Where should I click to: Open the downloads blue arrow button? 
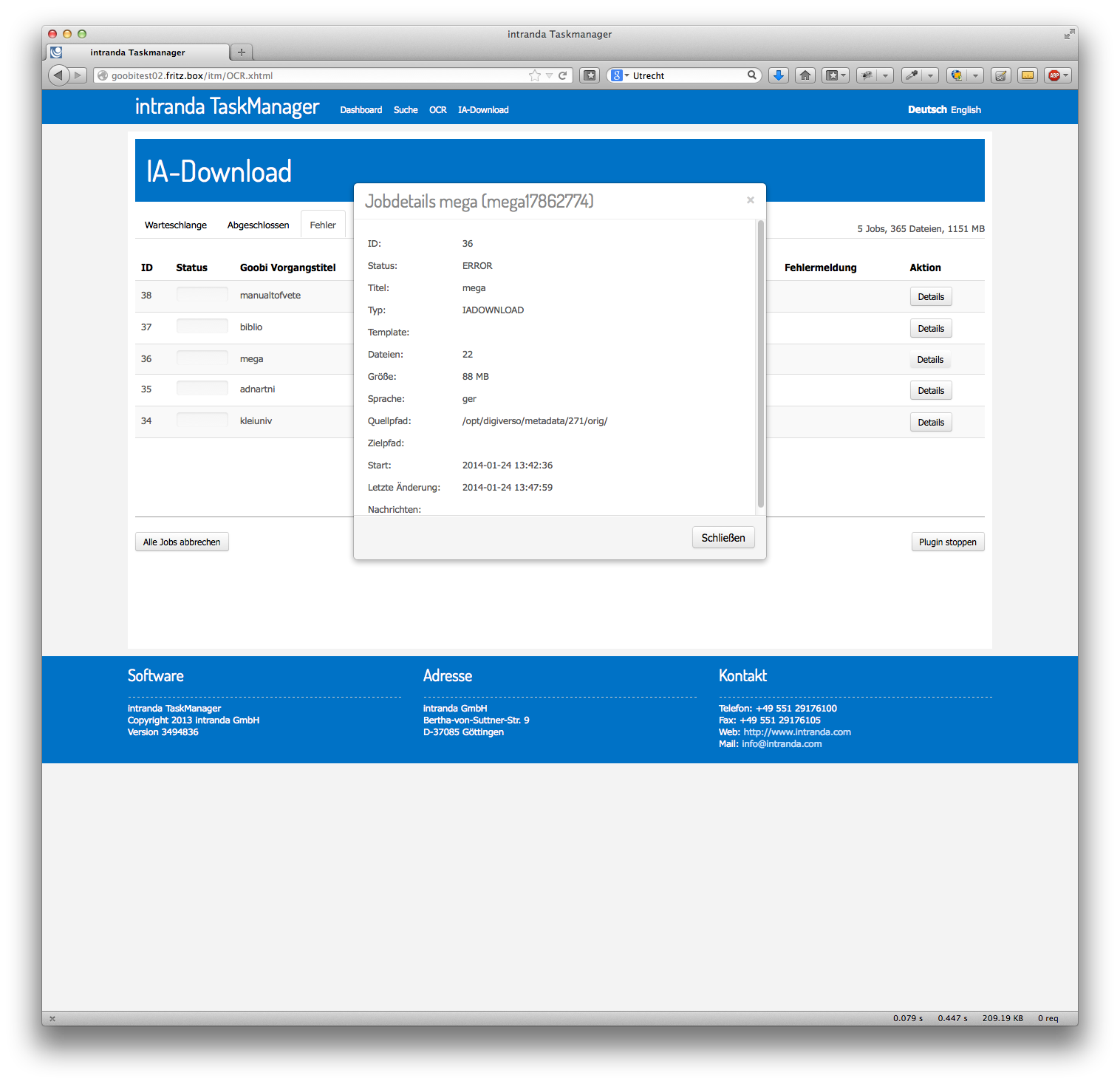point(779,75)
